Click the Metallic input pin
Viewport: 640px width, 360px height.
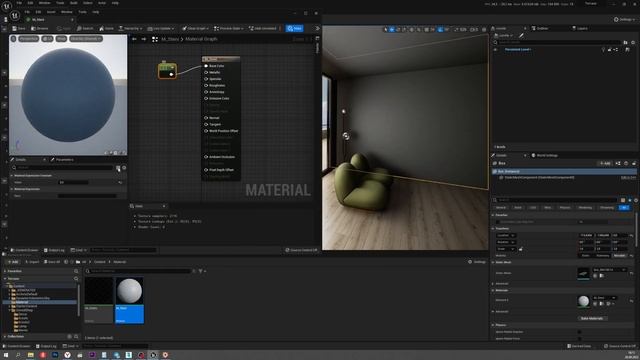(x=206, y=72)
